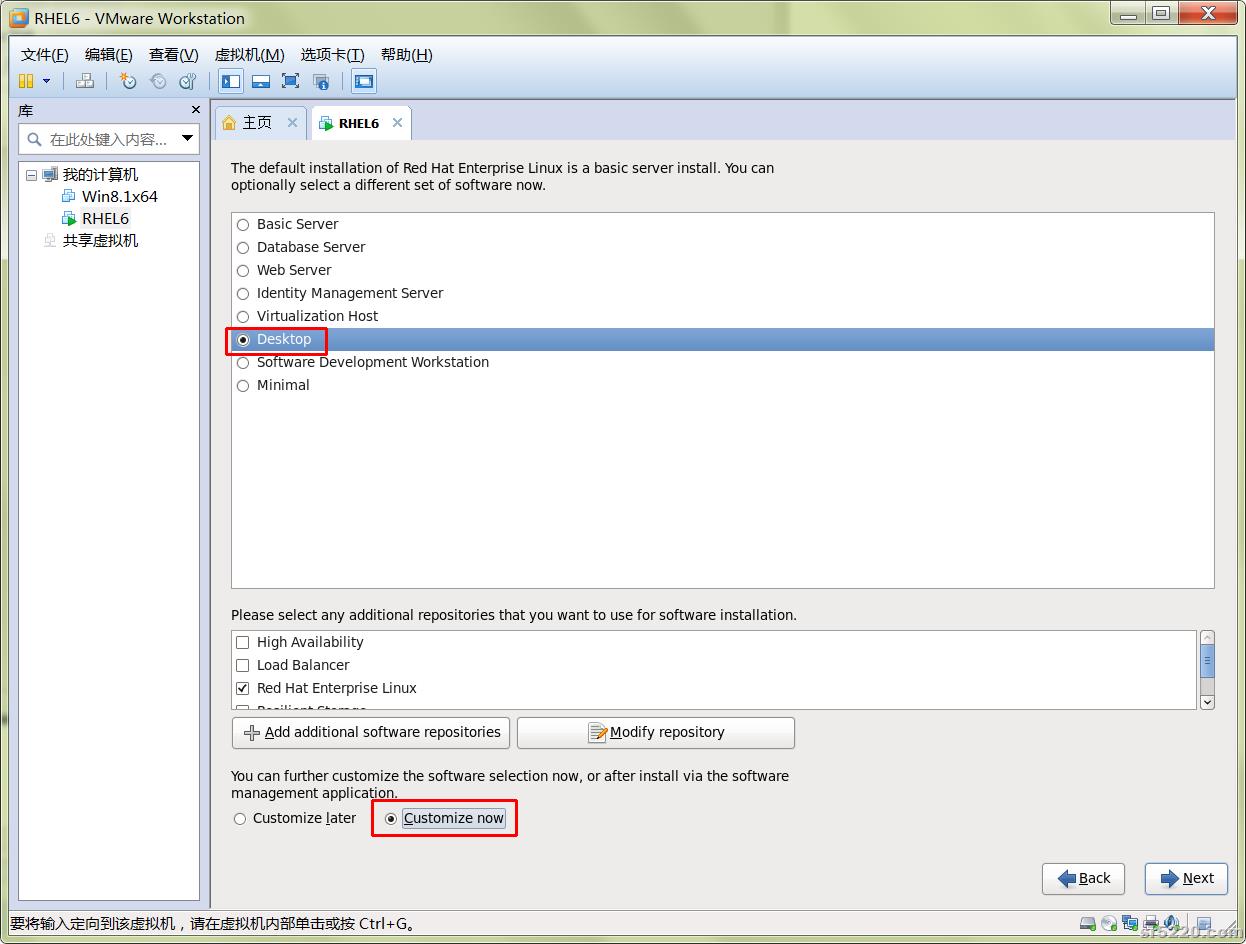Click the sound card status bar icon
This screenshot has height=944, width=1246.
tap(1170, 923)
